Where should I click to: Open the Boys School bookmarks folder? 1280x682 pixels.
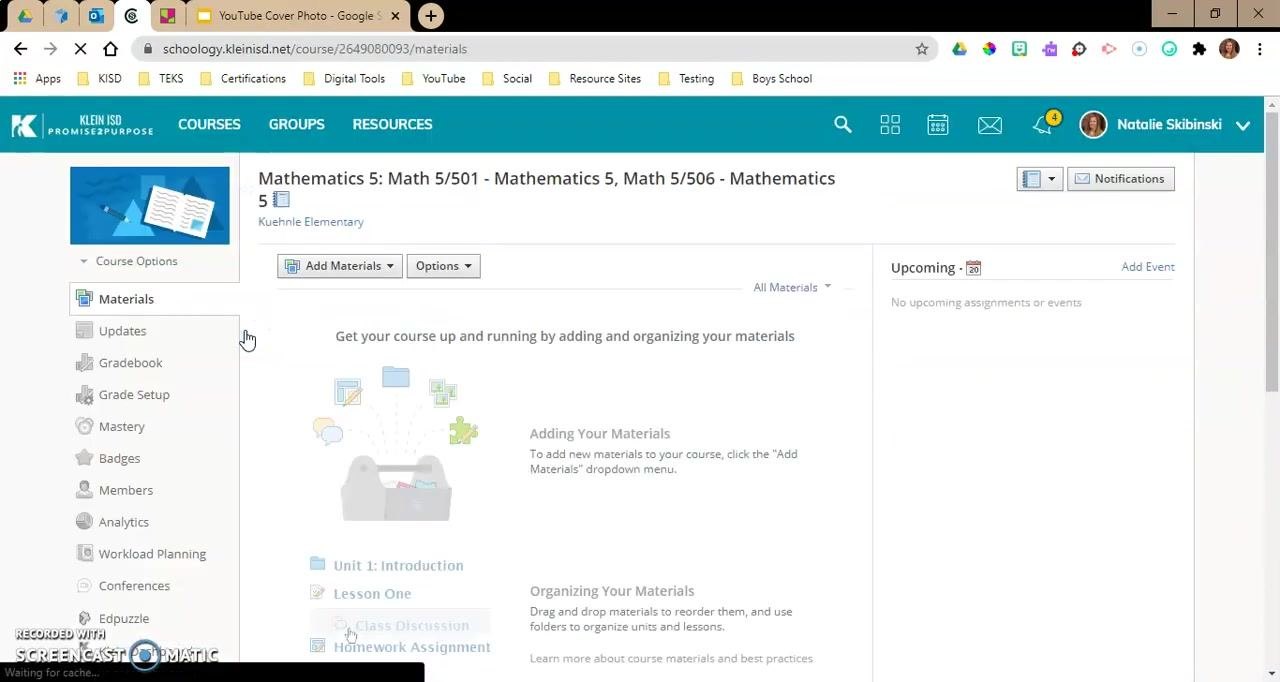[x=771, y=78]
